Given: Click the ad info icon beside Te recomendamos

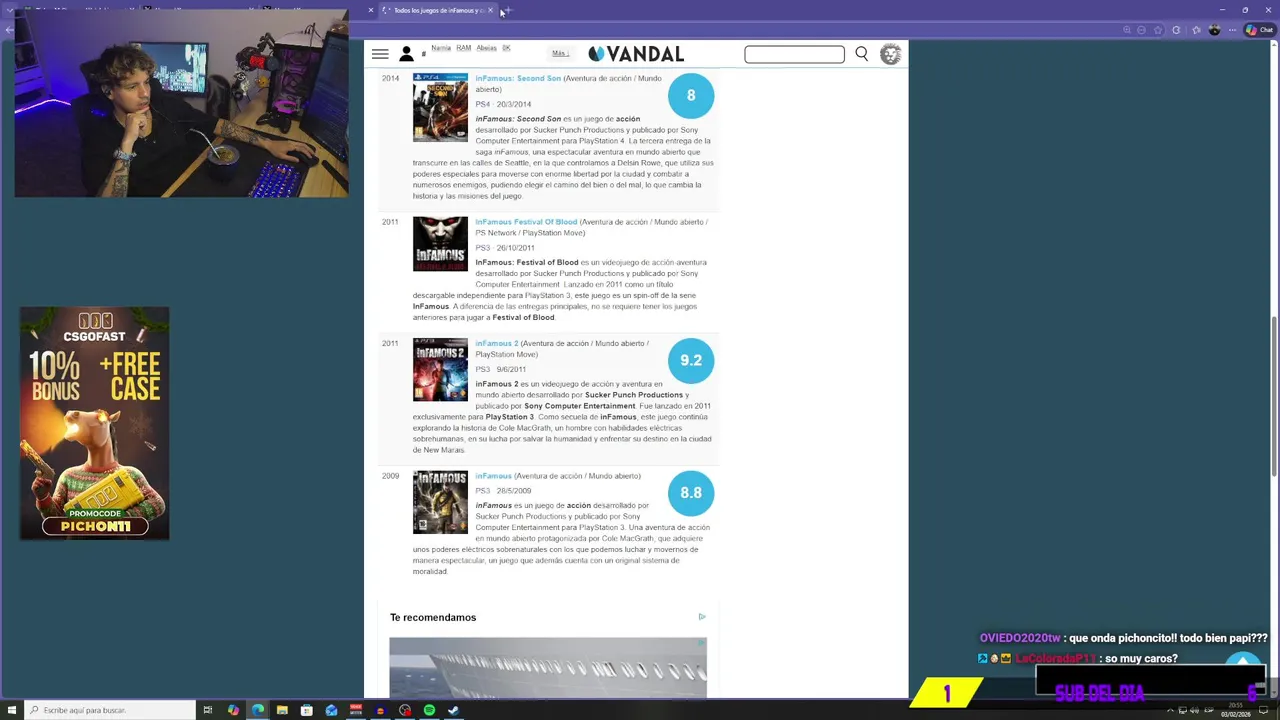Looking at the screenshot, I should click(x=702, y=617).
